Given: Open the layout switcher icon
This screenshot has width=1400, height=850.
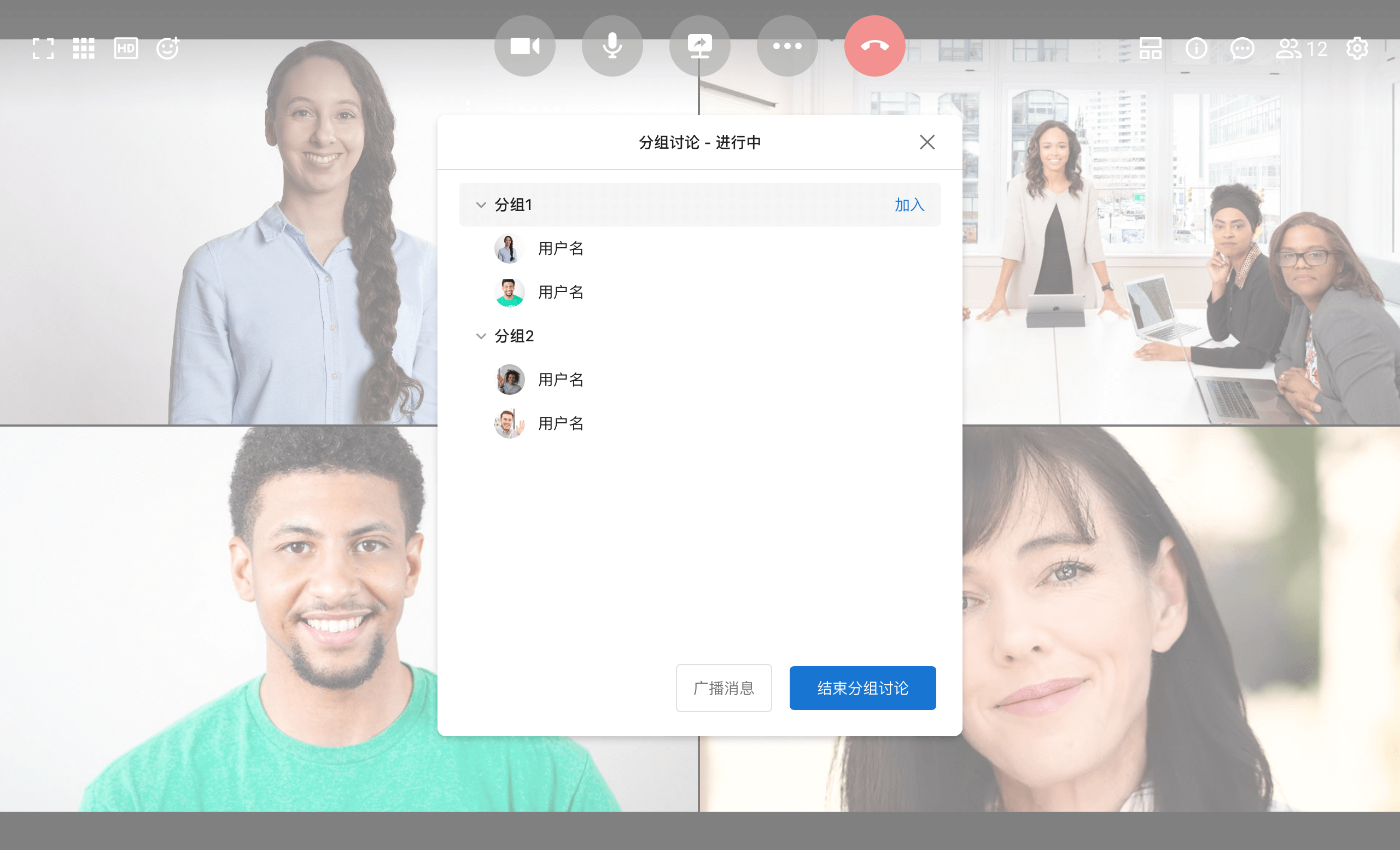Looking at the screenshot, I should 1150,49.
